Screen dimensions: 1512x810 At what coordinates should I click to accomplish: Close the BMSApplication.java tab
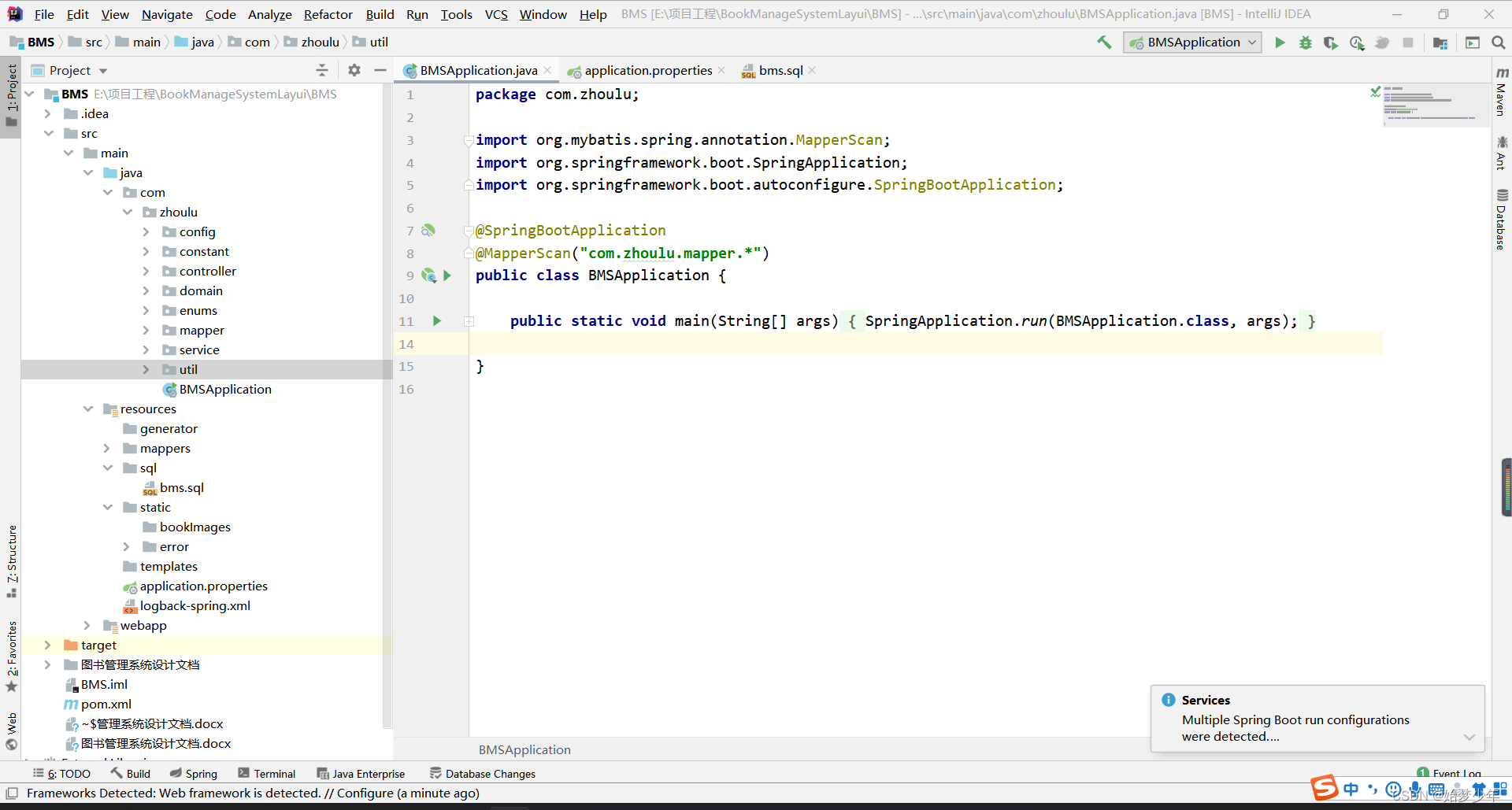547,70
